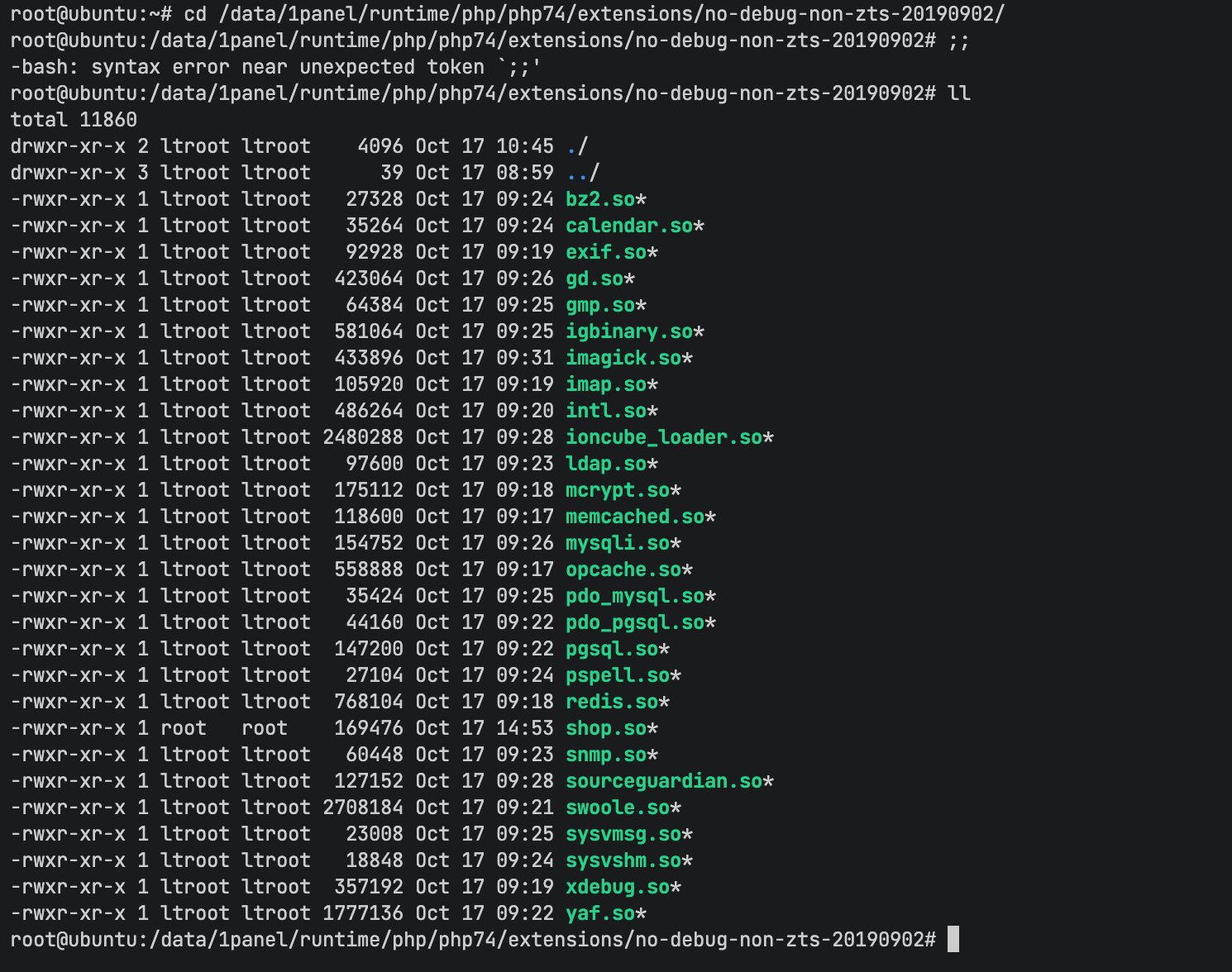
Task: Click the yaf.so filename
Action: tap(600, 913)
